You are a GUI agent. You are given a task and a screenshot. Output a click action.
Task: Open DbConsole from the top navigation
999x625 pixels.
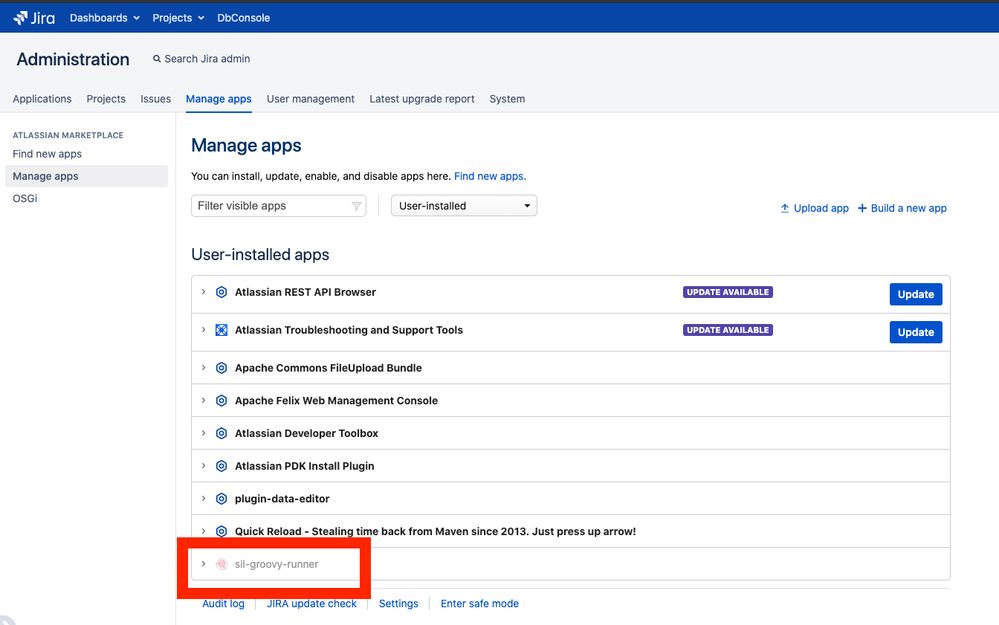tap(243, 18)
